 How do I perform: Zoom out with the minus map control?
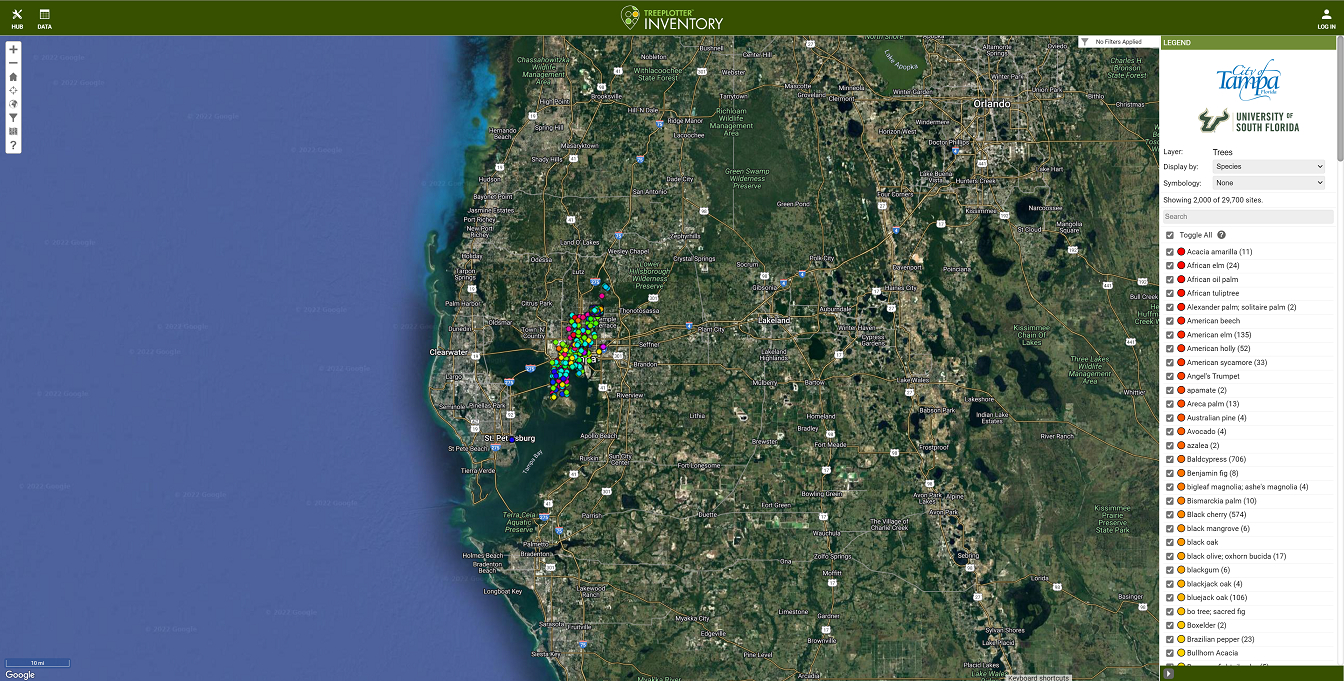13,62
